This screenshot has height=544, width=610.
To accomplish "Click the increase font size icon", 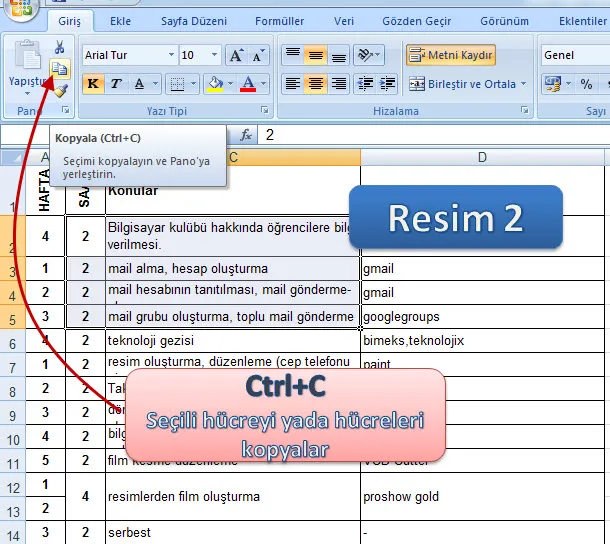I will pyautogui.click(x=236, y=56).
